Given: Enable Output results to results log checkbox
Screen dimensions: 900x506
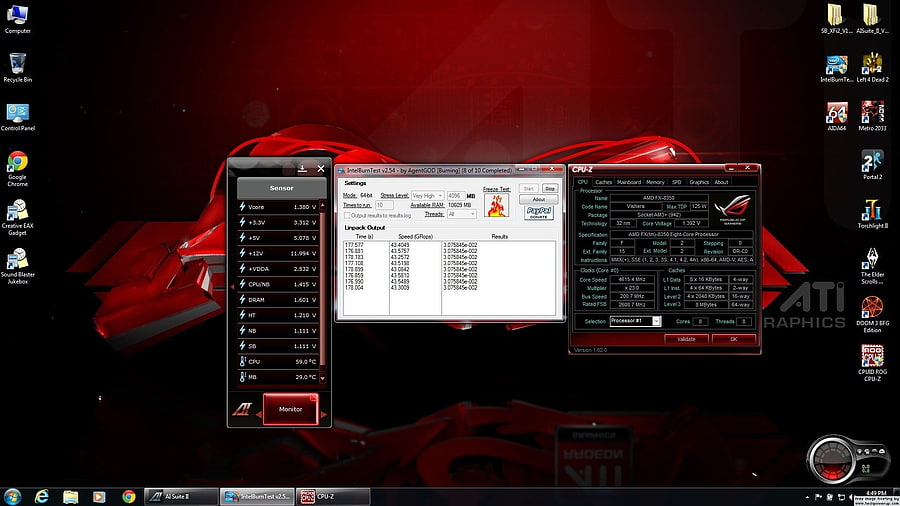Looking at the screenshot, I should click(347, 215).
